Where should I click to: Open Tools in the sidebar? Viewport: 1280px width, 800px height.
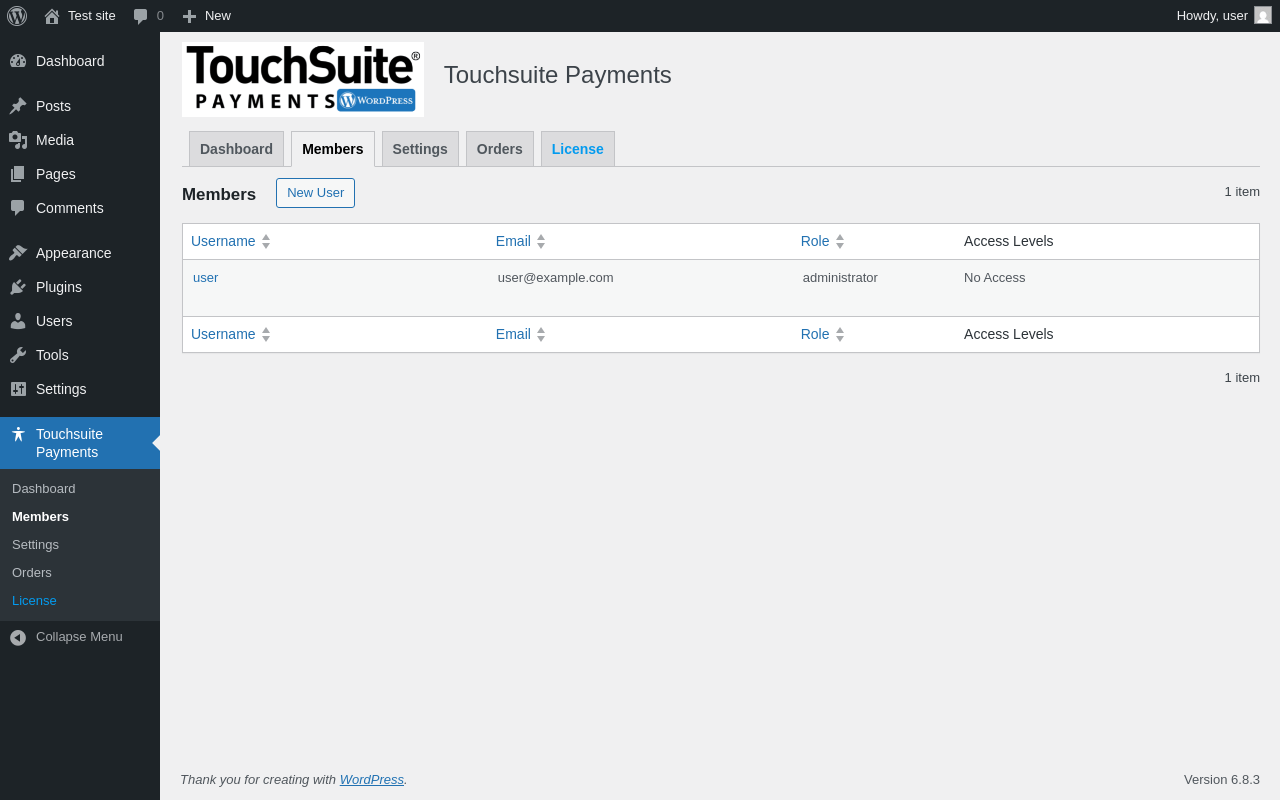click(52, 355)
